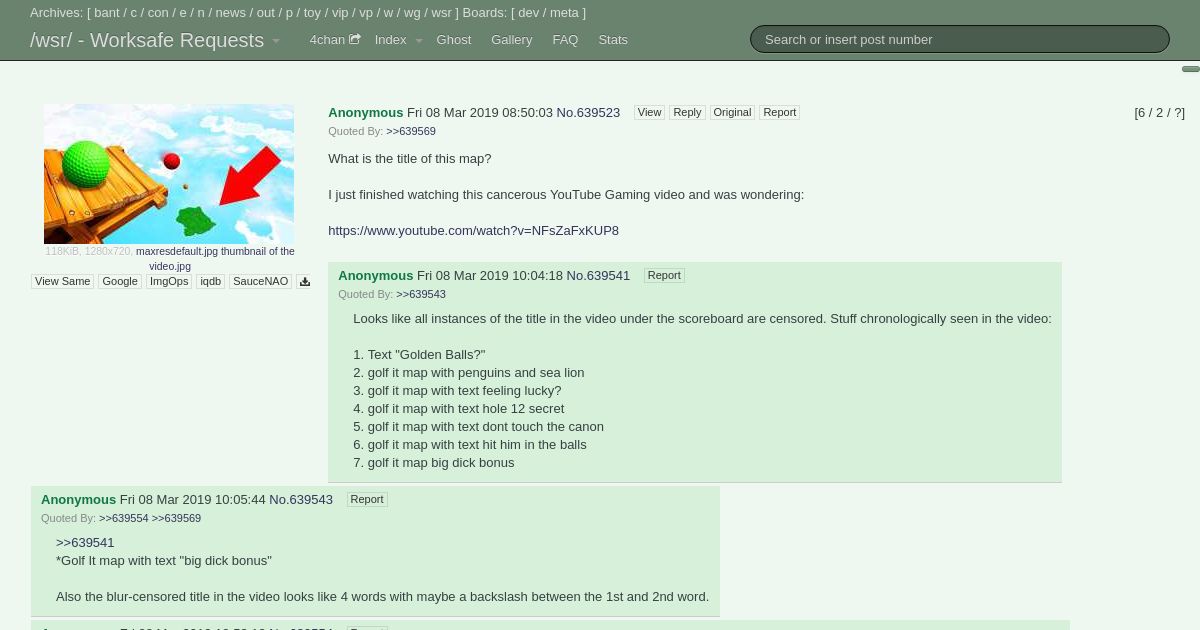Open the YouTube video link
1200x630 pixels.
point(473,231)
